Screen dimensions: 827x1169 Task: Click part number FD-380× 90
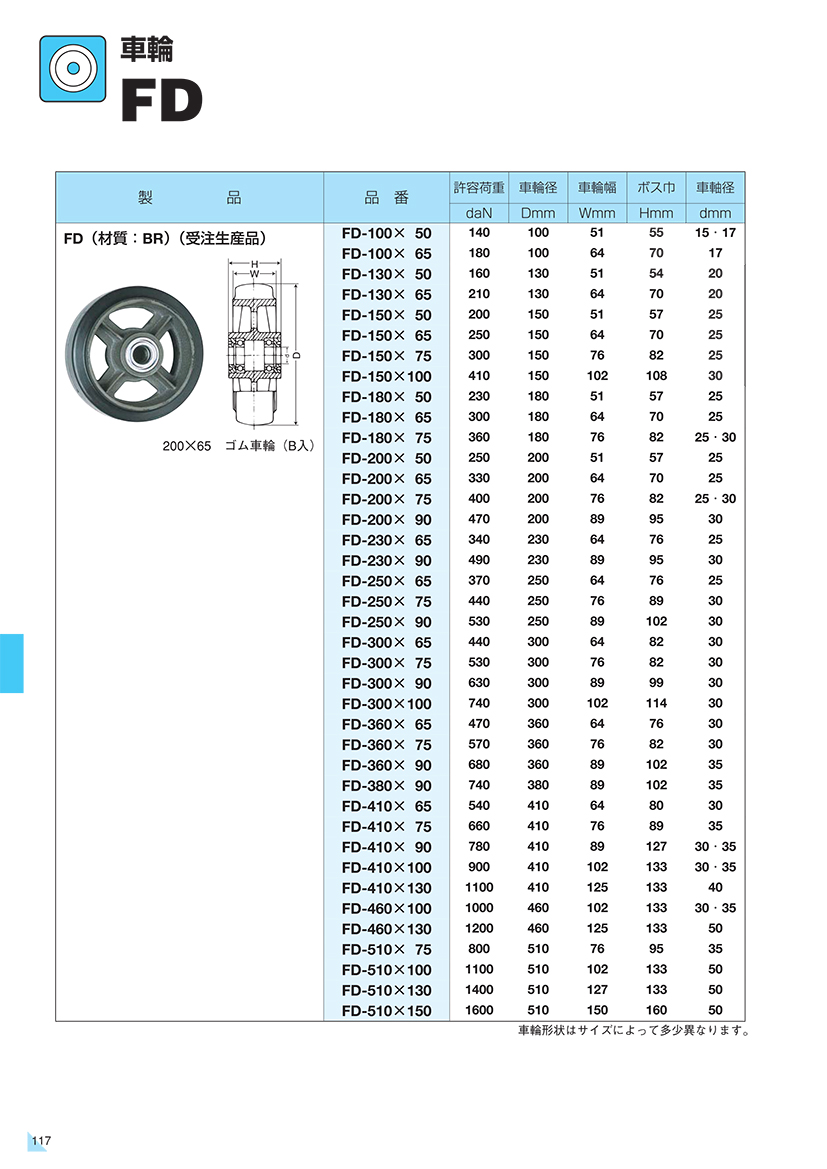coord(386,786)
